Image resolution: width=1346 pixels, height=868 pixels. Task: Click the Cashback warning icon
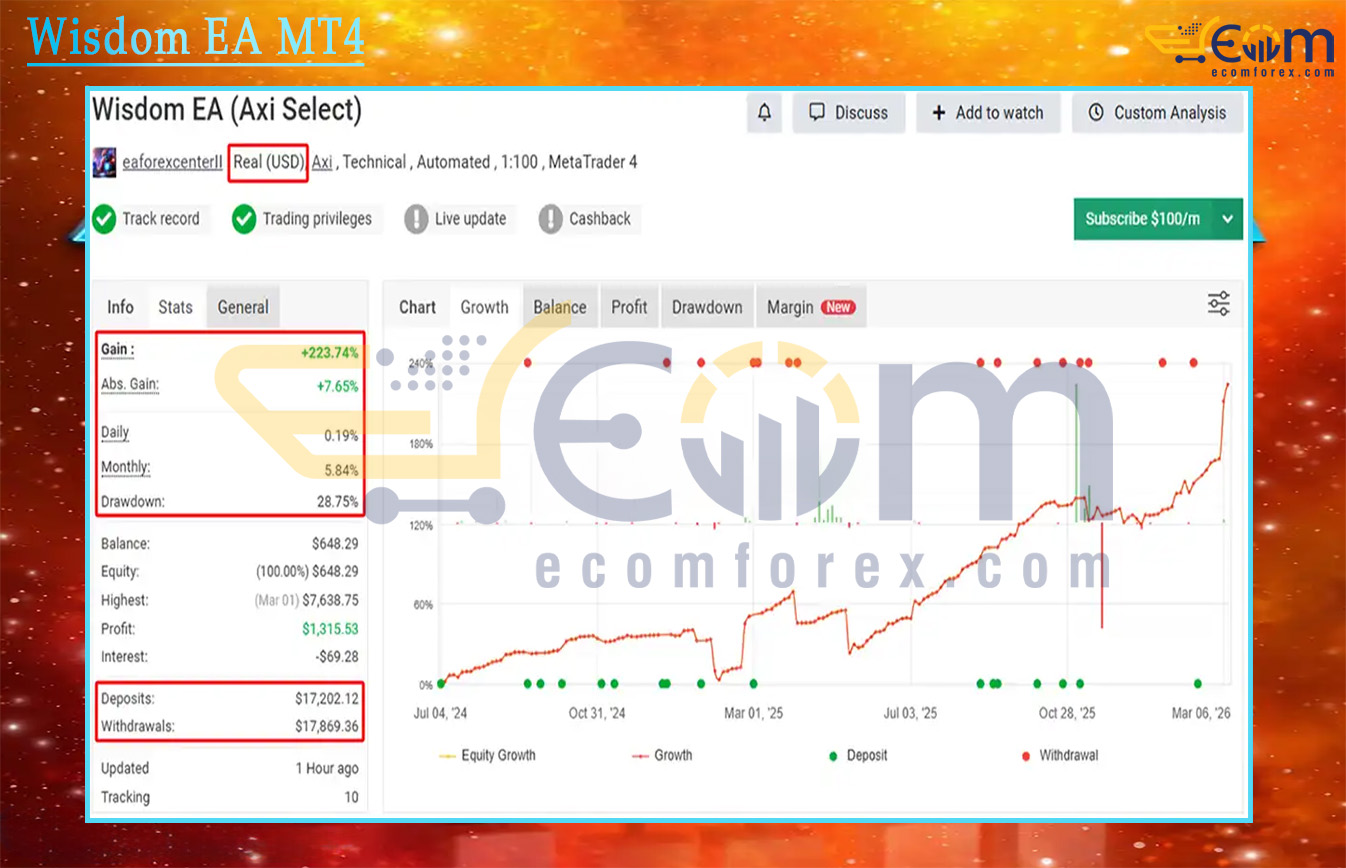click(550, 219)
